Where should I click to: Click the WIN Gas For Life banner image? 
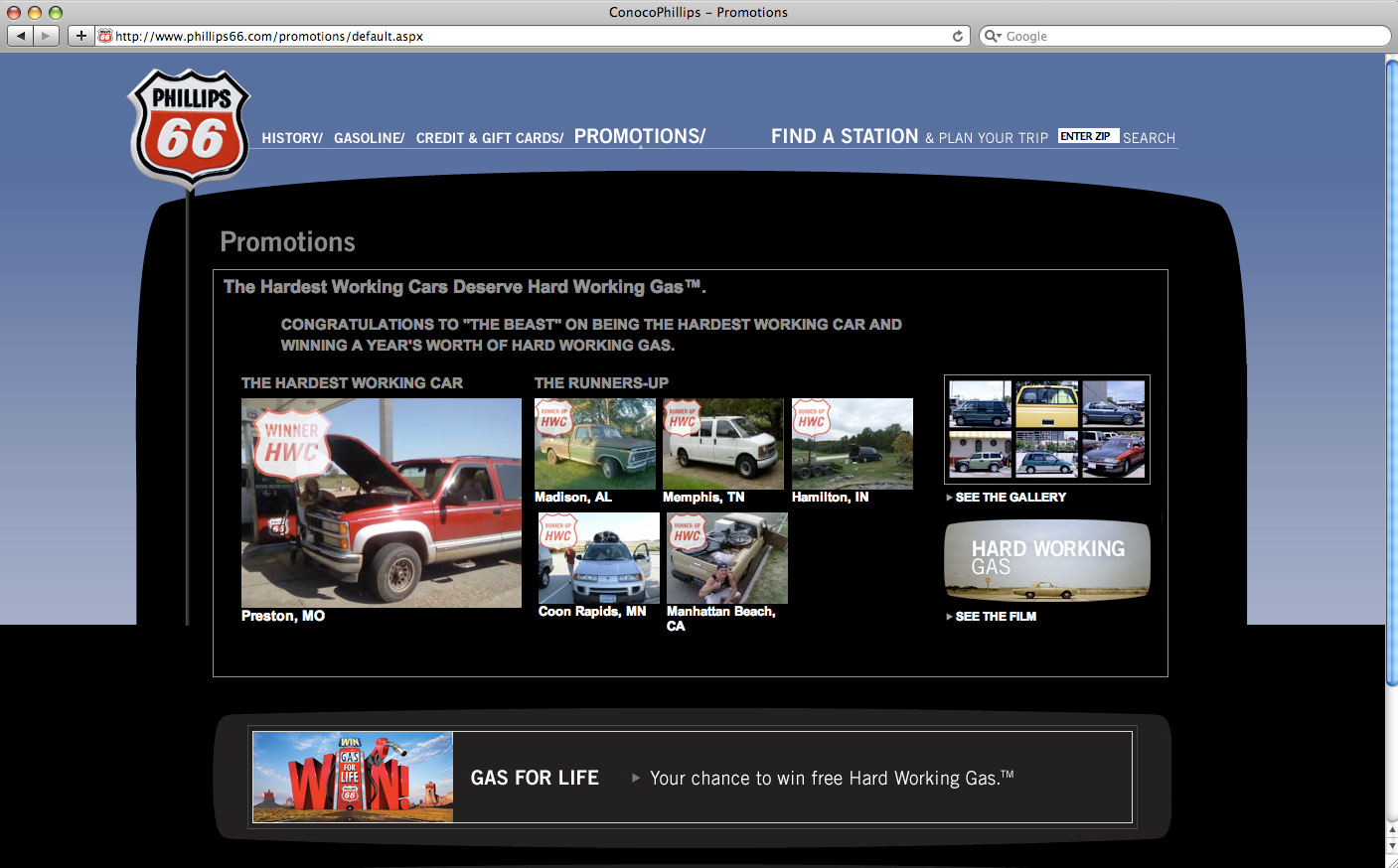[353, 778]
